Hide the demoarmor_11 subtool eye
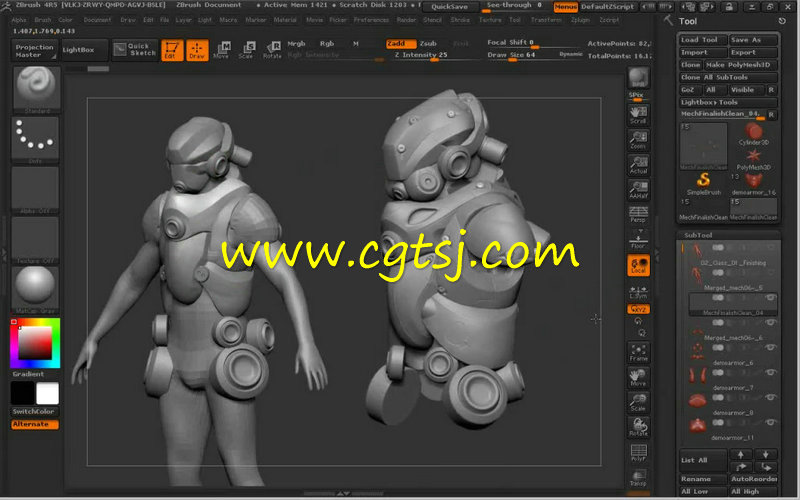This screenshot has width=800, height=500. pos(770,422)
